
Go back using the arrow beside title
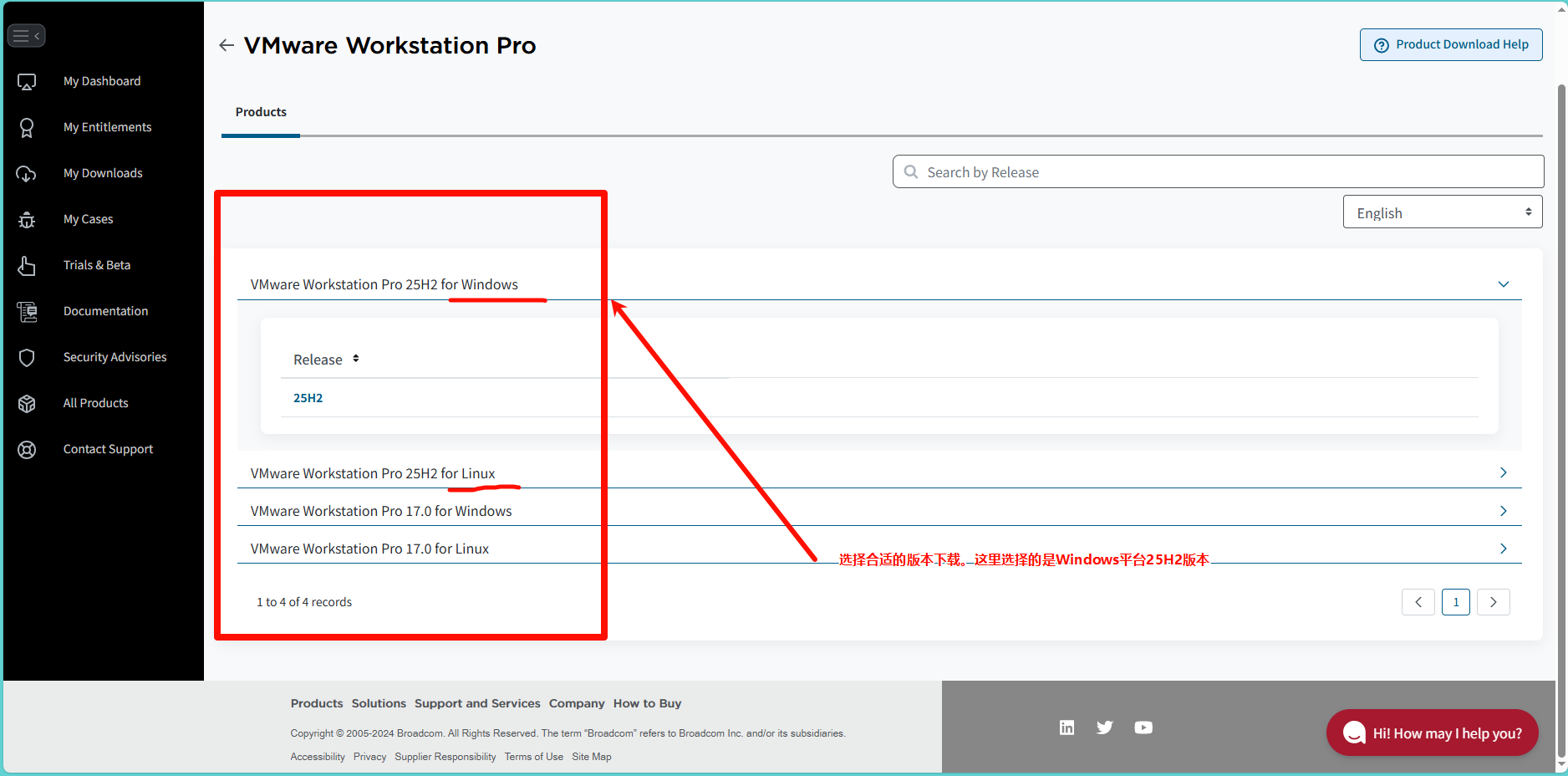coord(227,45)
